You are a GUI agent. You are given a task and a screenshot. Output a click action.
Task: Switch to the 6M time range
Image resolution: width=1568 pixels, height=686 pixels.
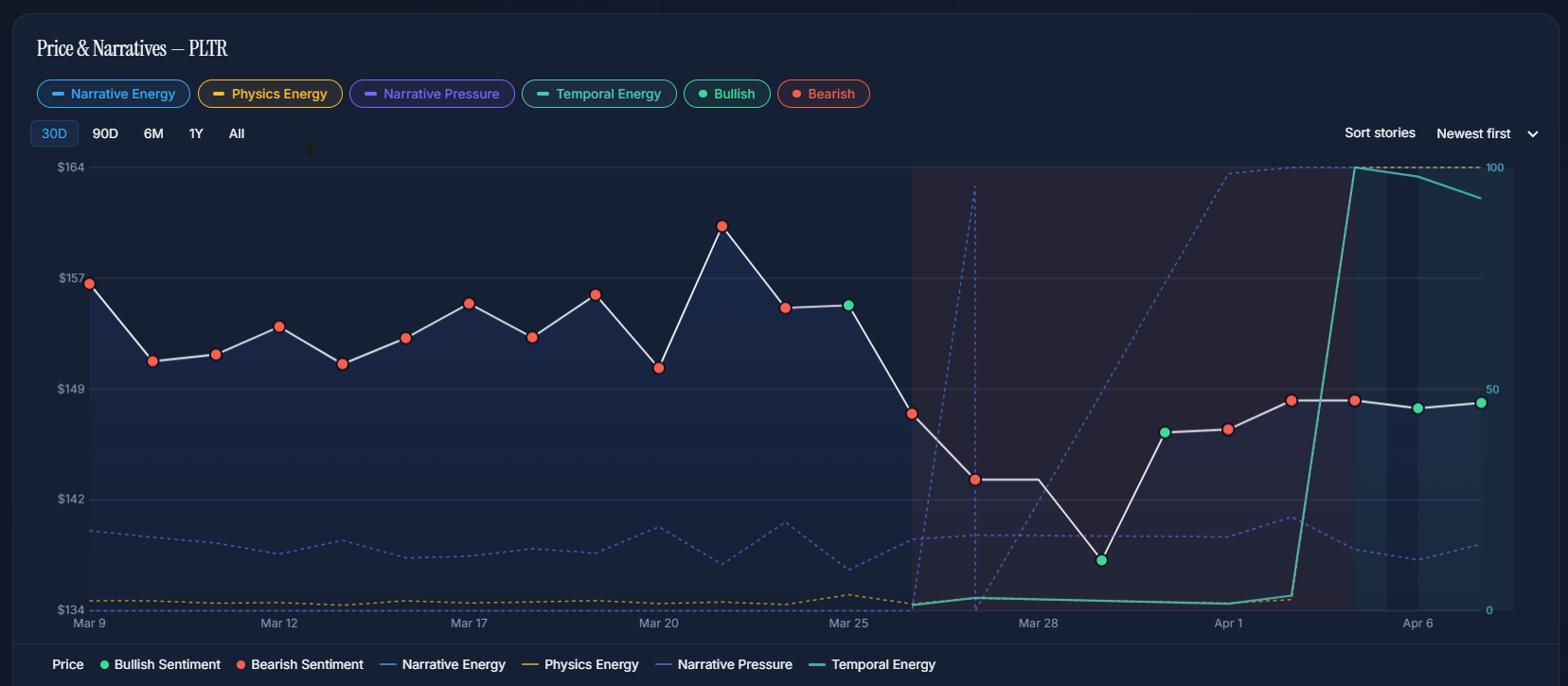[x=153, y=133]
